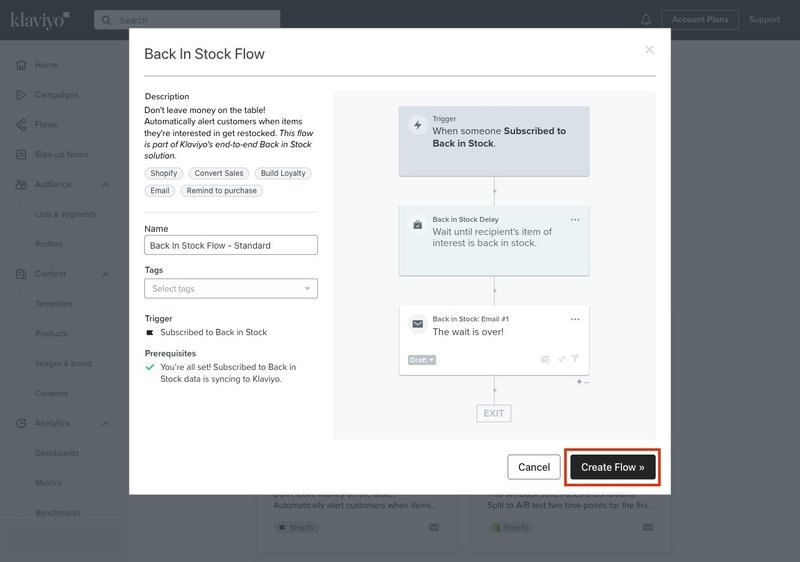This screenshot has width=800, height=562.
Task: Open the Back in Stock Email #1 options menu
Action: click(x=575, y=319)
